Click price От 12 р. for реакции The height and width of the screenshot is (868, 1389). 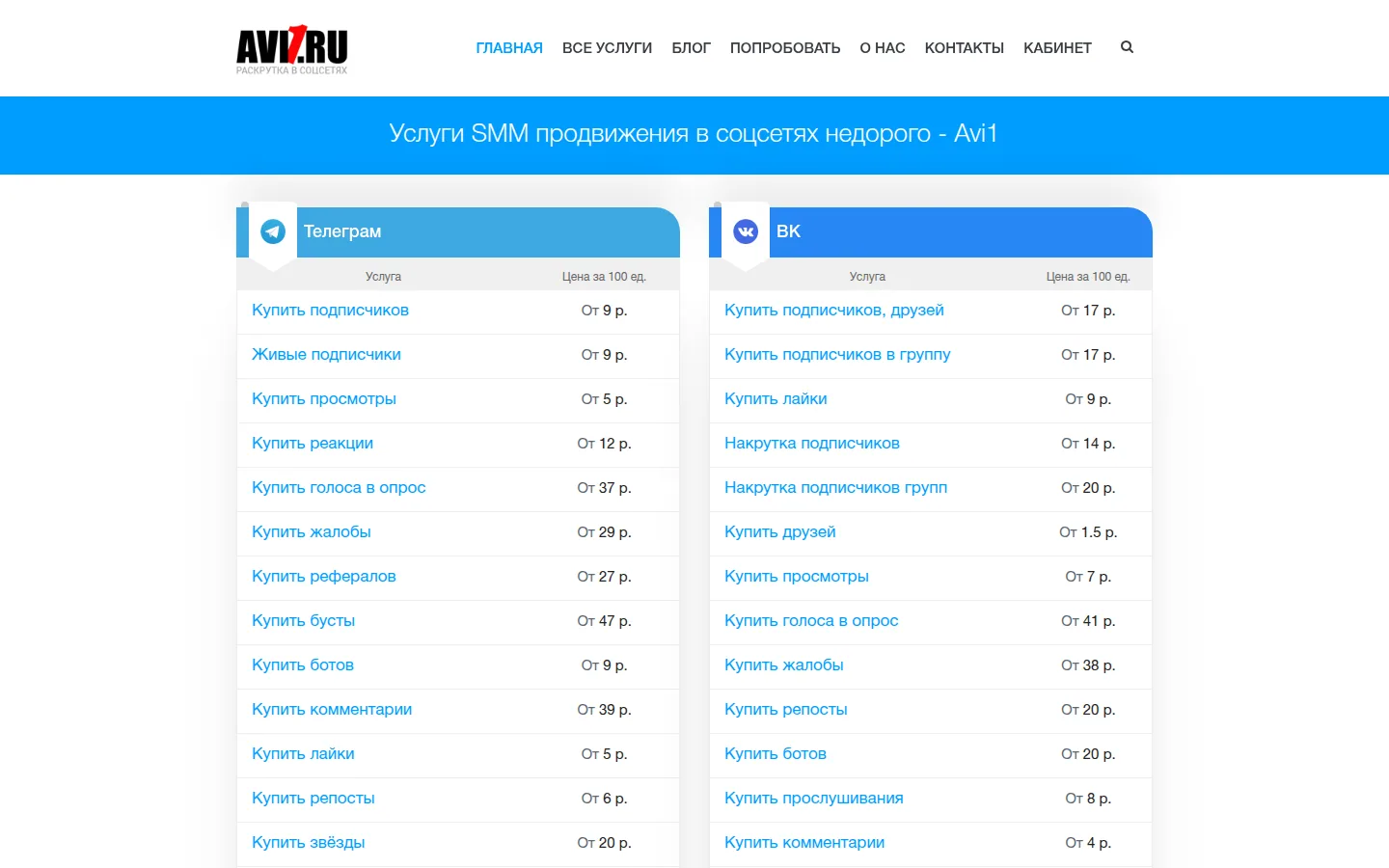coord(605,444)
